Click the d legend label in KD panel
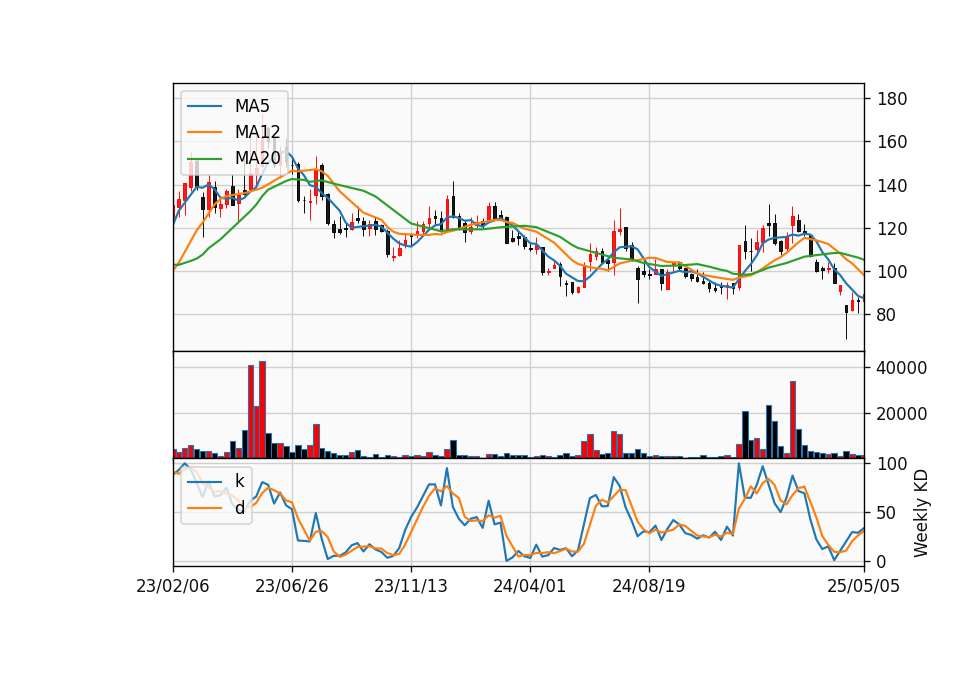Screen dimensions: 960x690 click(239, 508)
